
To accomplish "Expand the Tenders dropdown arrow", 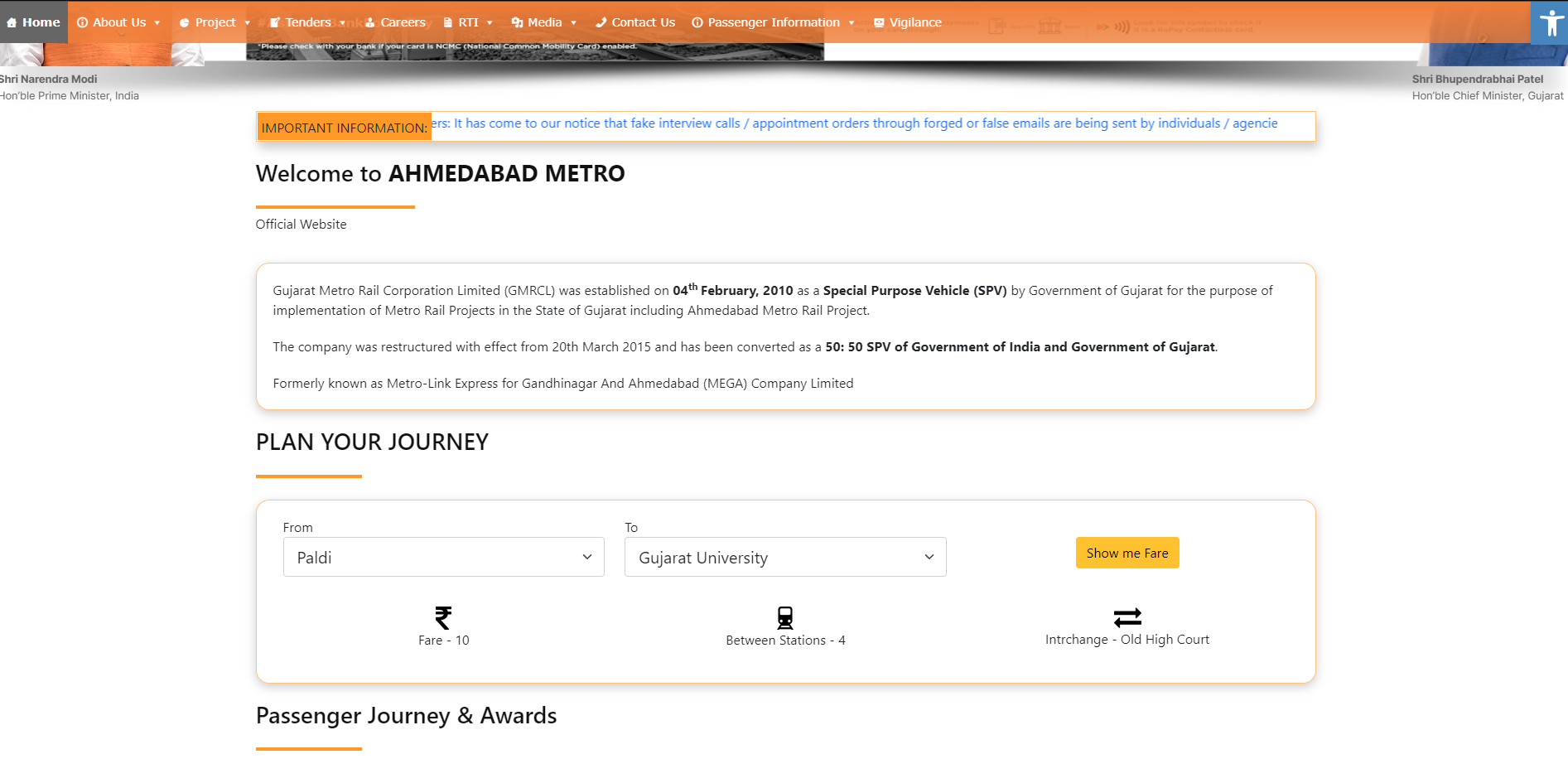I will (342, 23).
